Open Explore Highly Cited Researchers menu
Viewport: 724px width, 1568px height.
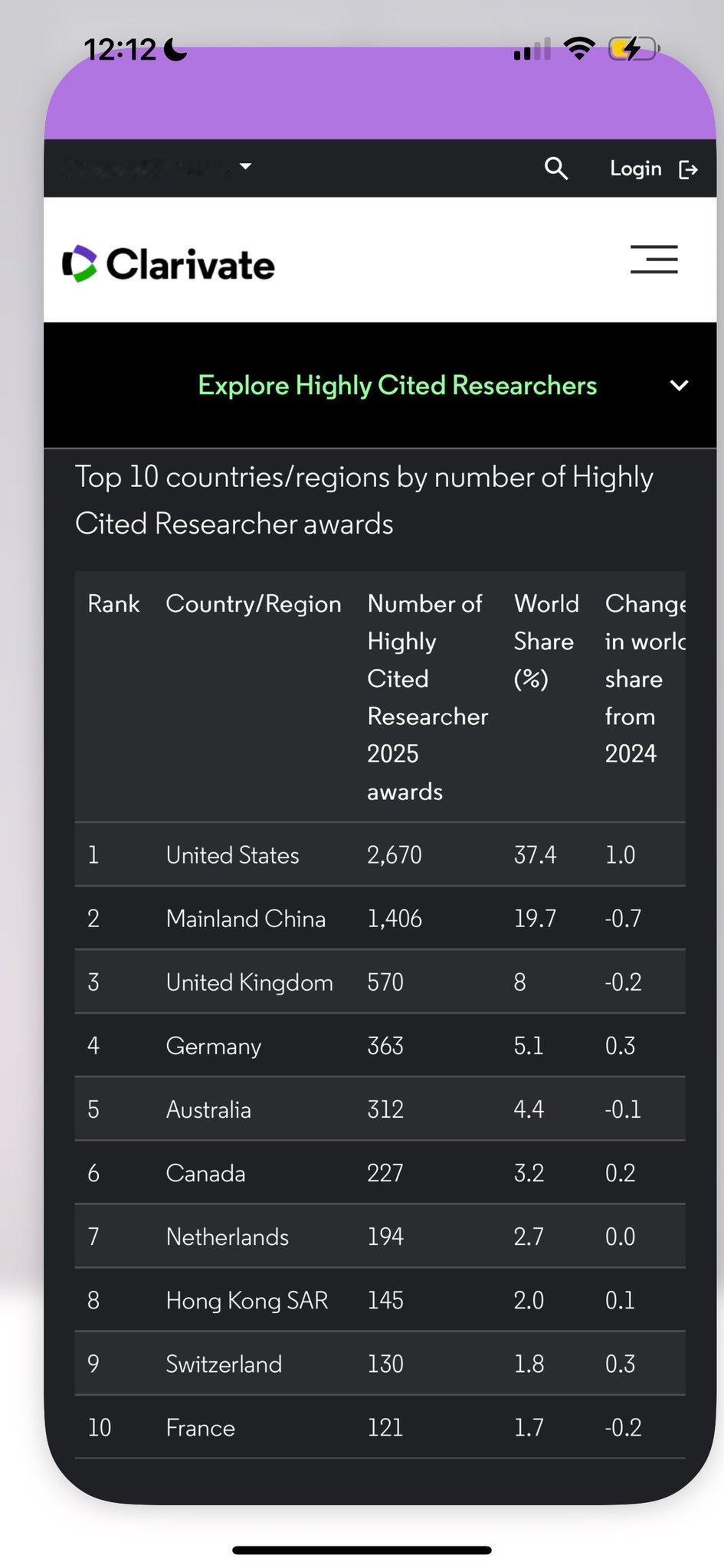coord(397,385)
